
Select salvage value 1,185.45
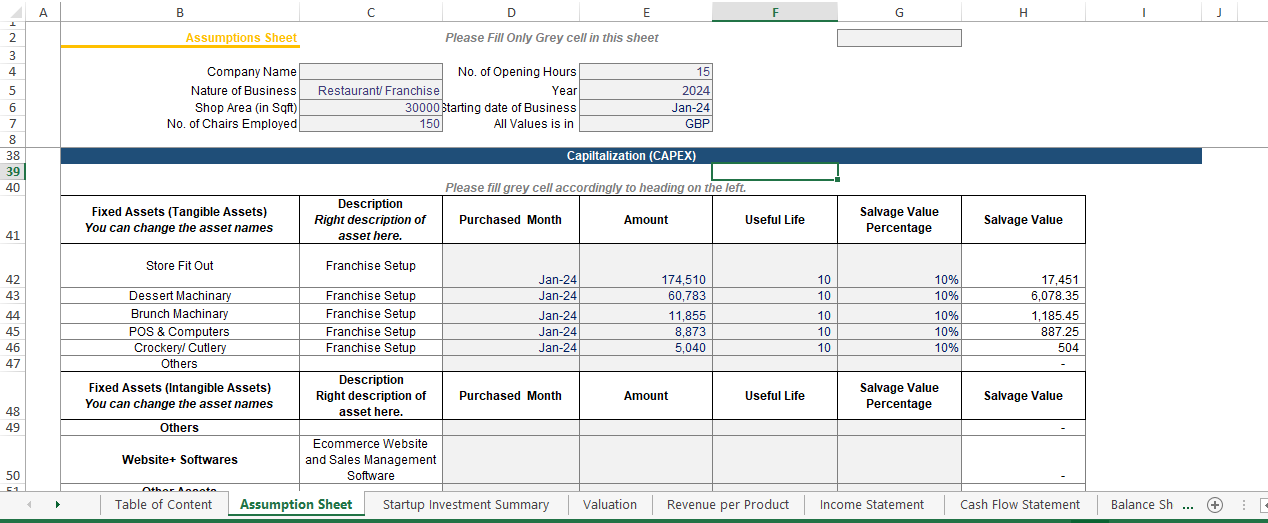1023,314
